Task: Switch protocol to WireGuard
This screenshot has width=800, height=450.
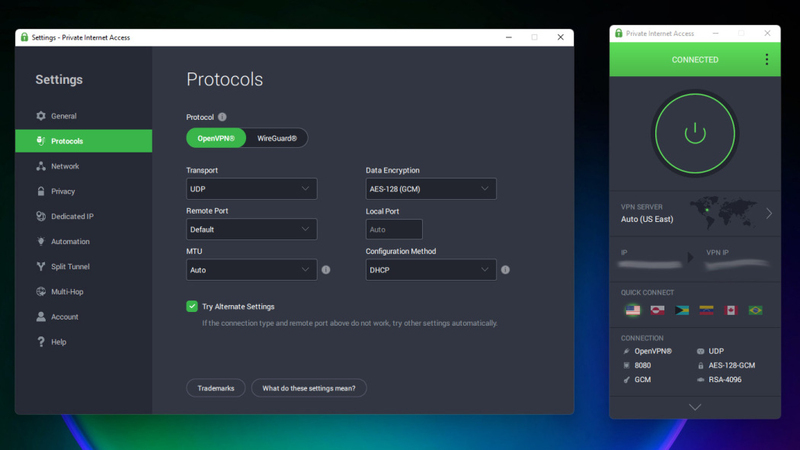Action: [277, 138]
